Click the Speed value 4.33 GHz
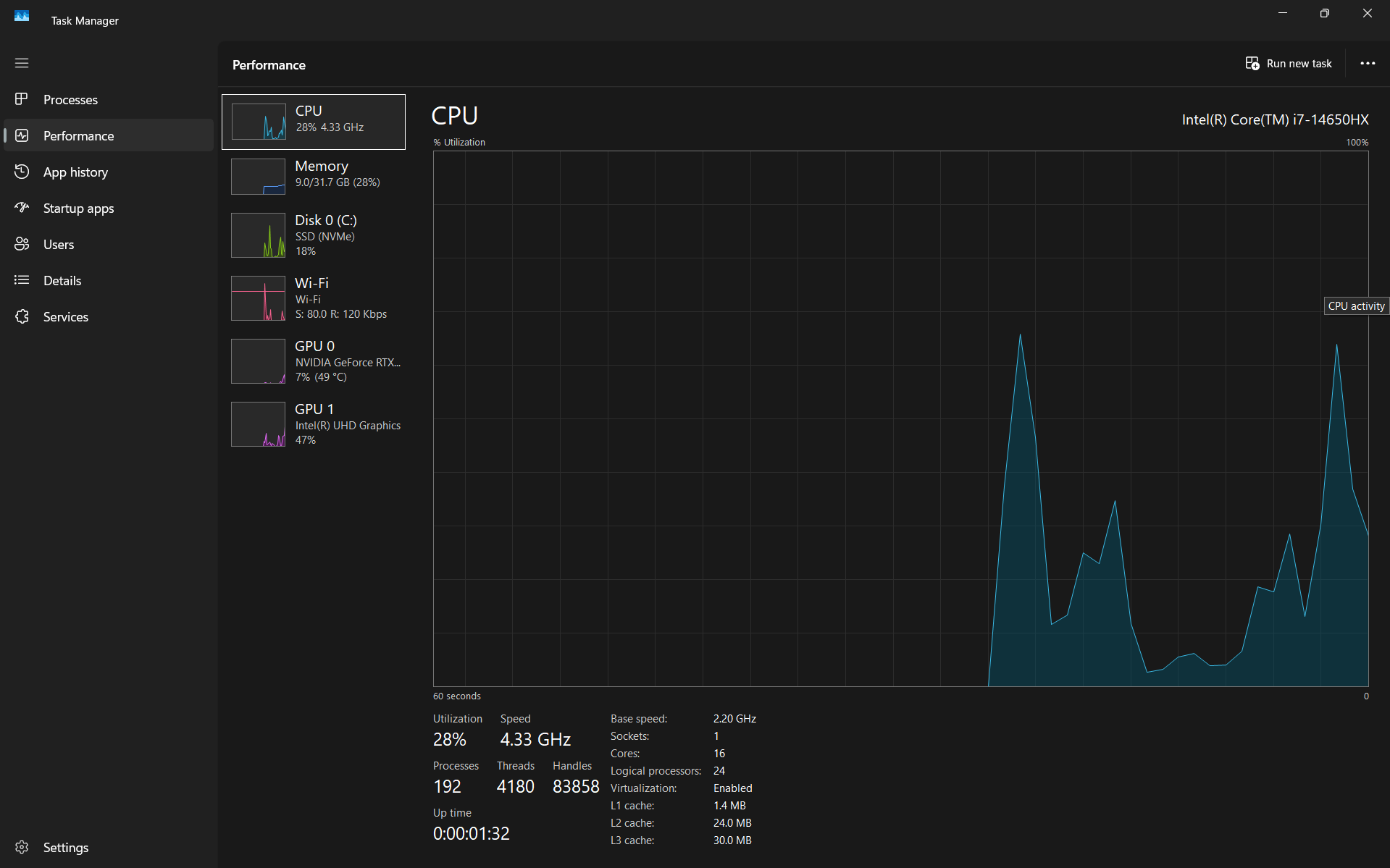 535,739
